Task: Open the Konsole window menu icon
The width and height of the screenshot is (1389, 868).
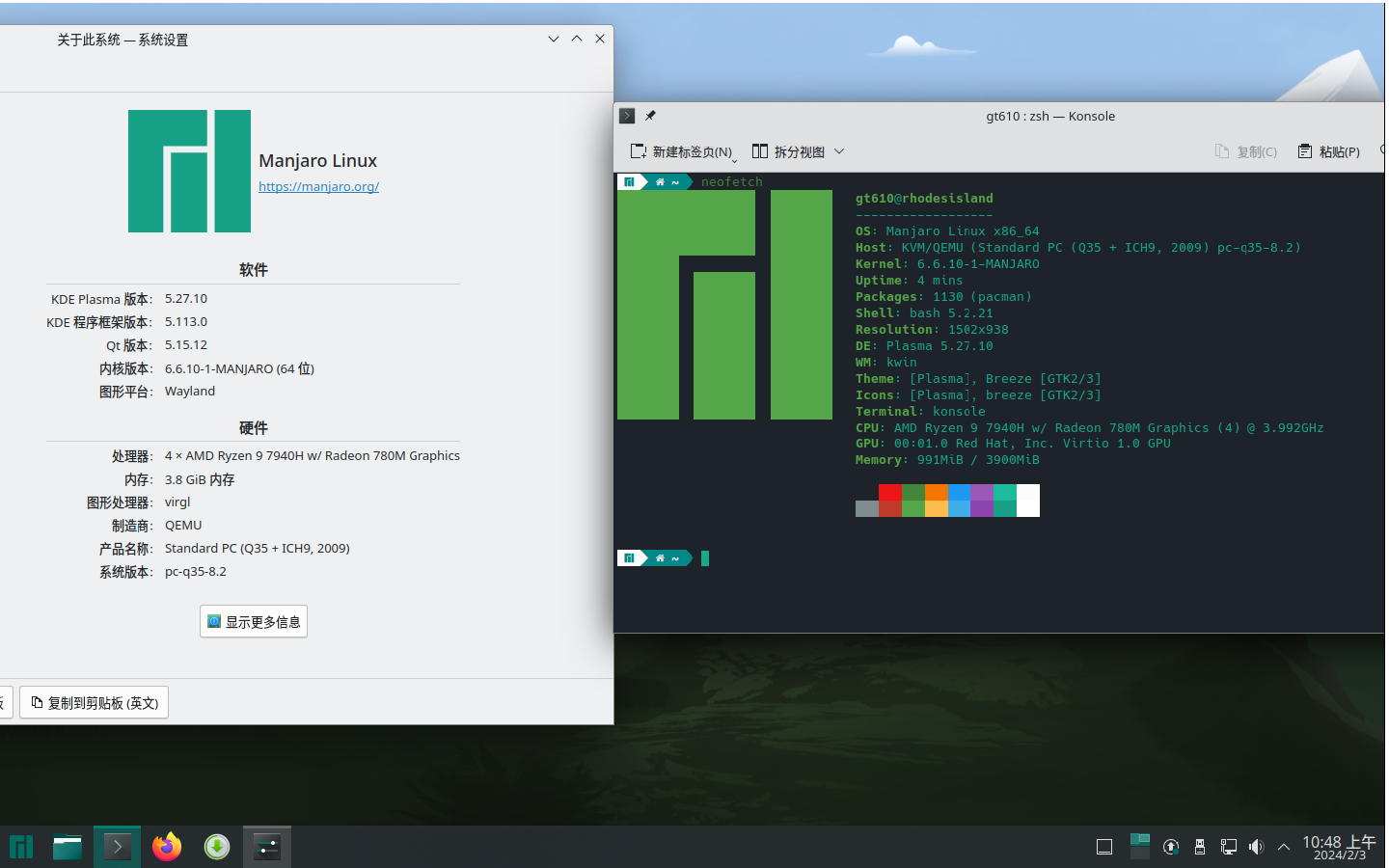Action: pyautogui.click(x=627, y=115)
